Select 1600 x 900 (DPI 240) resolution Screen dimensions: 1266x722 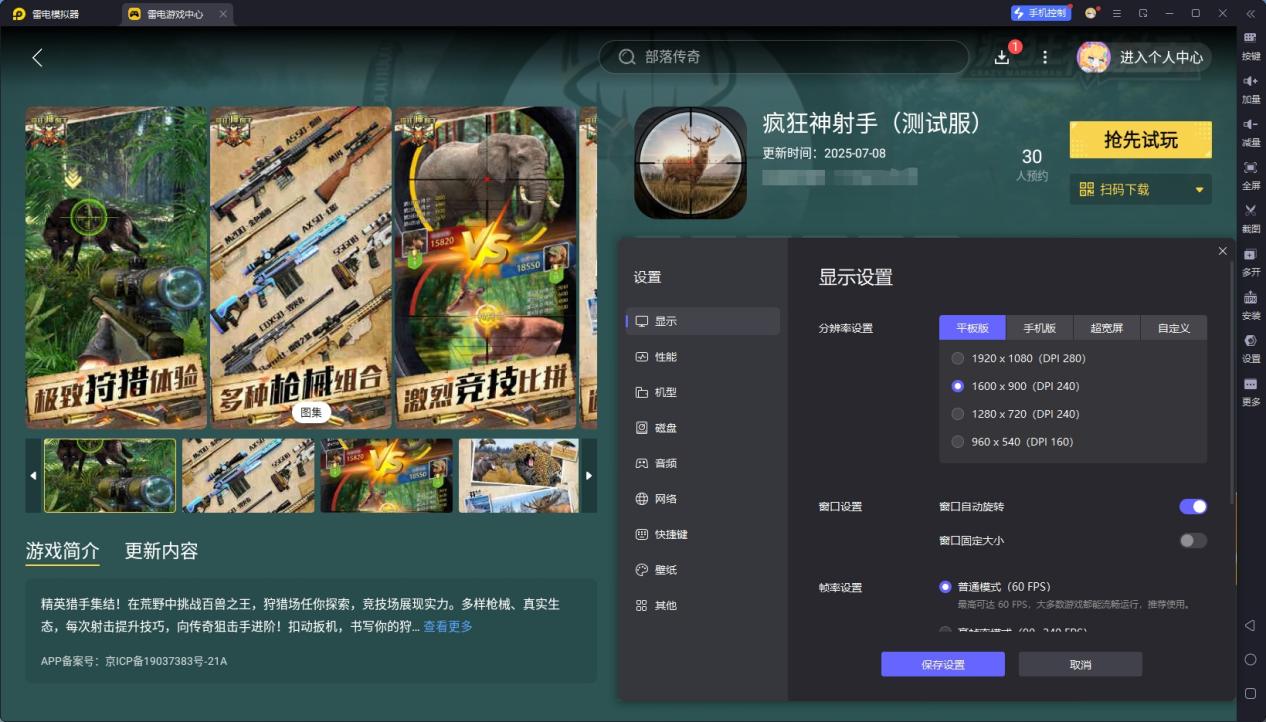[958, 386]
